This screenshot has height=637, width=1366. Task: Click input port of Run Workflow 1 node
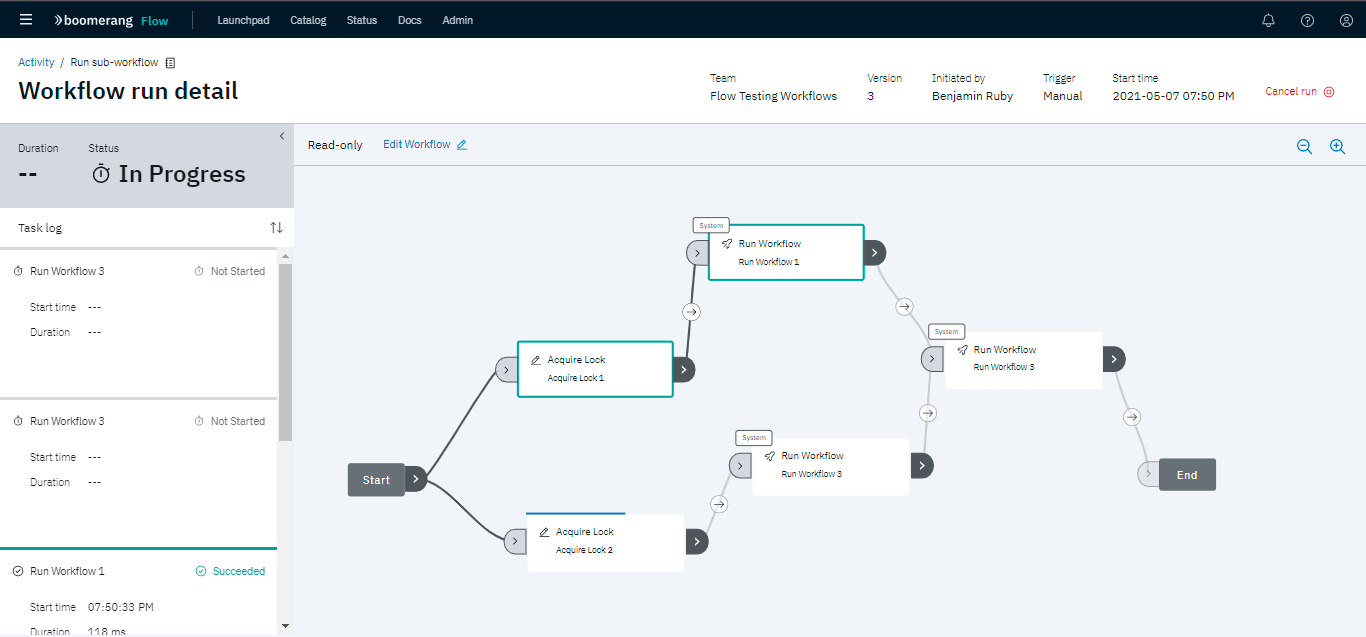697,253
